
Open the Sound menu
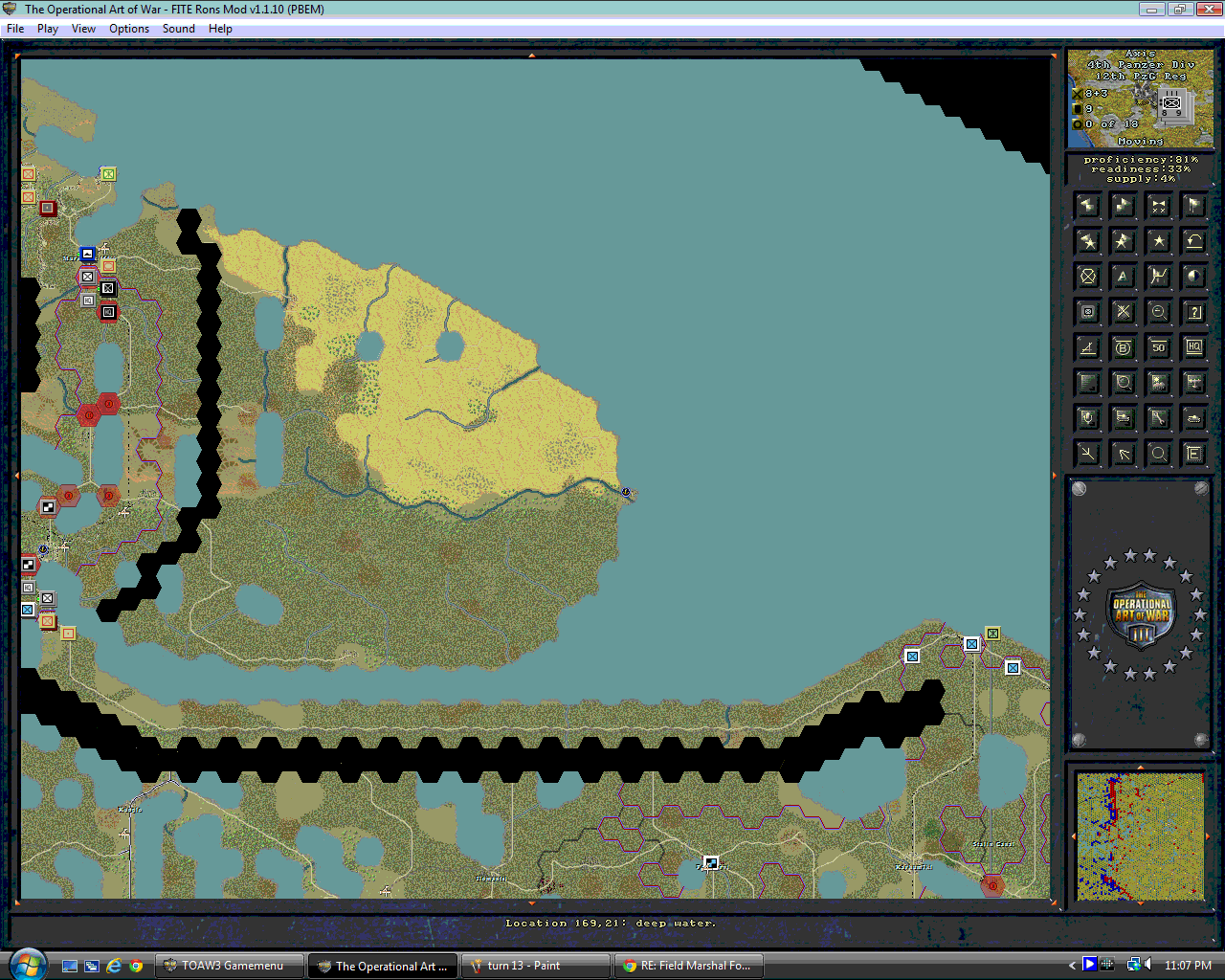pyautogui.click(x=179, y=29)
